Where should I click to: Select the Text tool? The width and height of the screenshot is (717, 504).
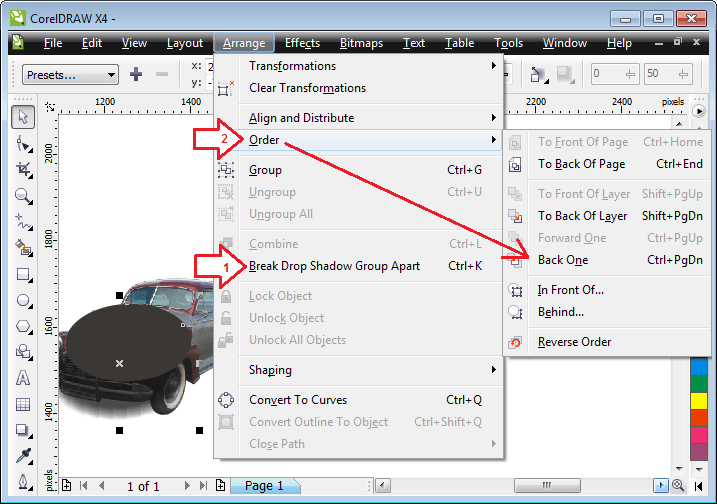click(x=23, y=378)
